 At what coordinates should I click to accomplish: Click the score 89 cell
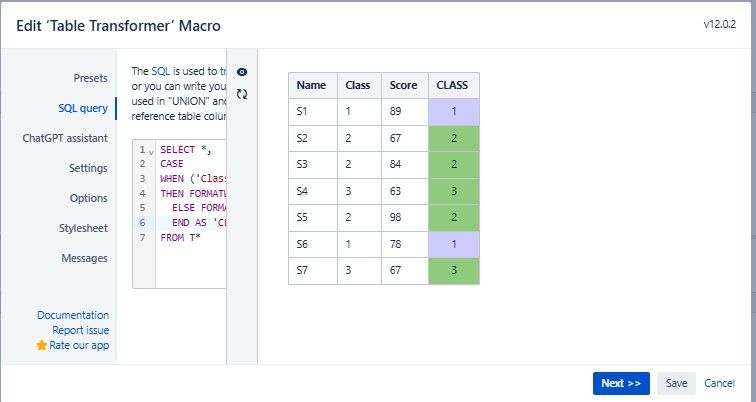405,112
